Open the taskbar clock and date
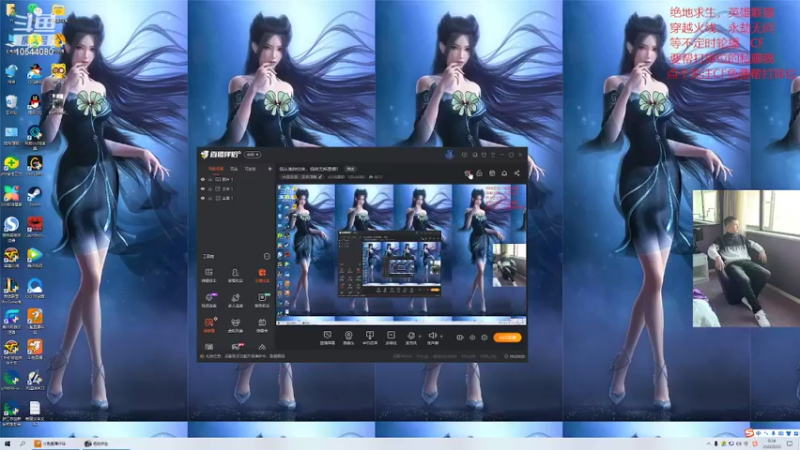 (772, 444)
